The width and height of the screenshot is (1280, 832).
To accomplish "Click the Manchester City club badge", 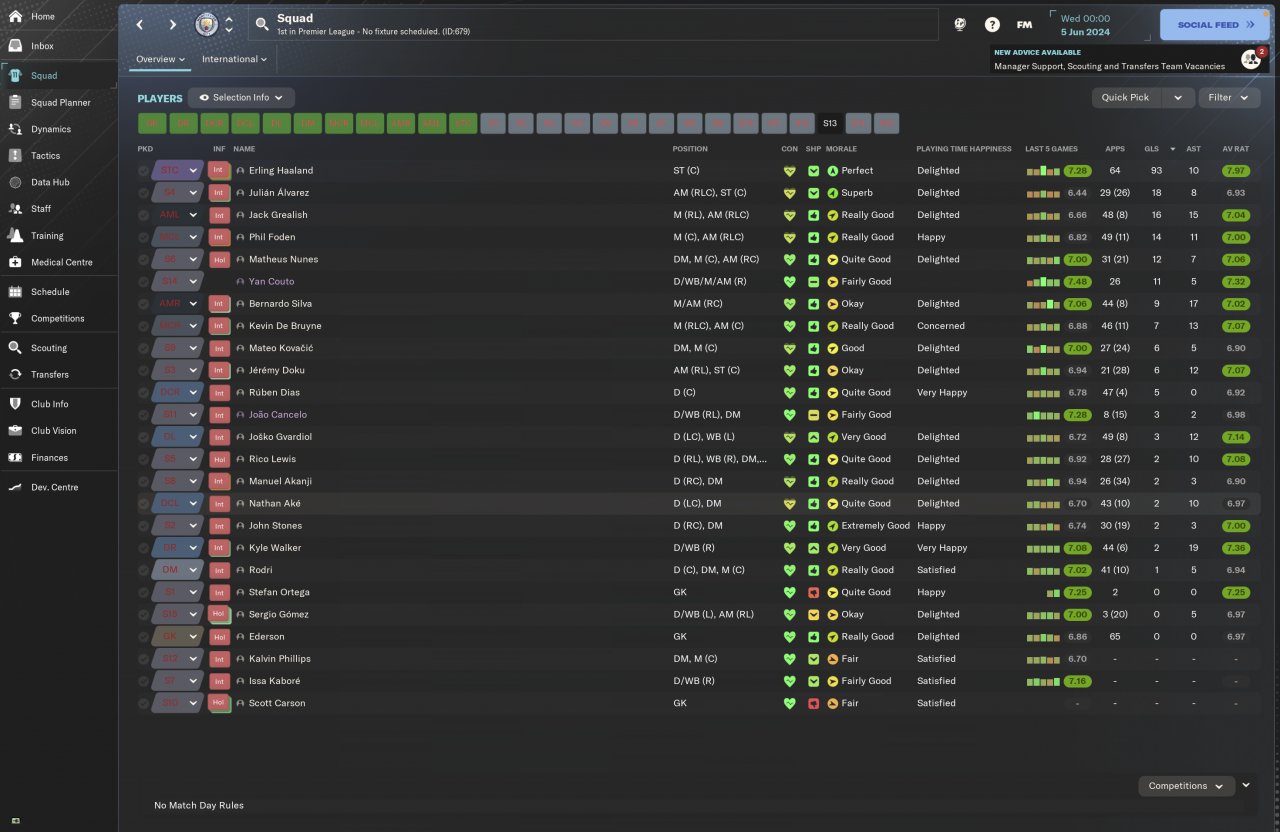I will coord(207,24).
